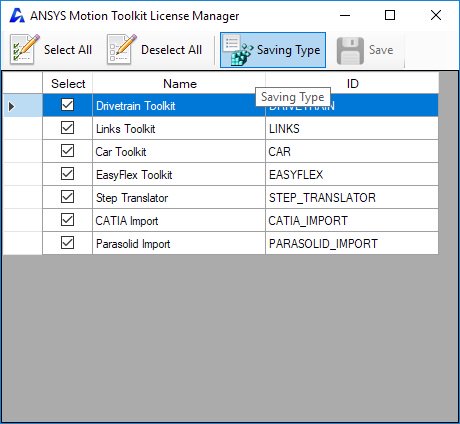Click the Select column header
This screenshot has height=424, width=460.
(x=68, y=83)
